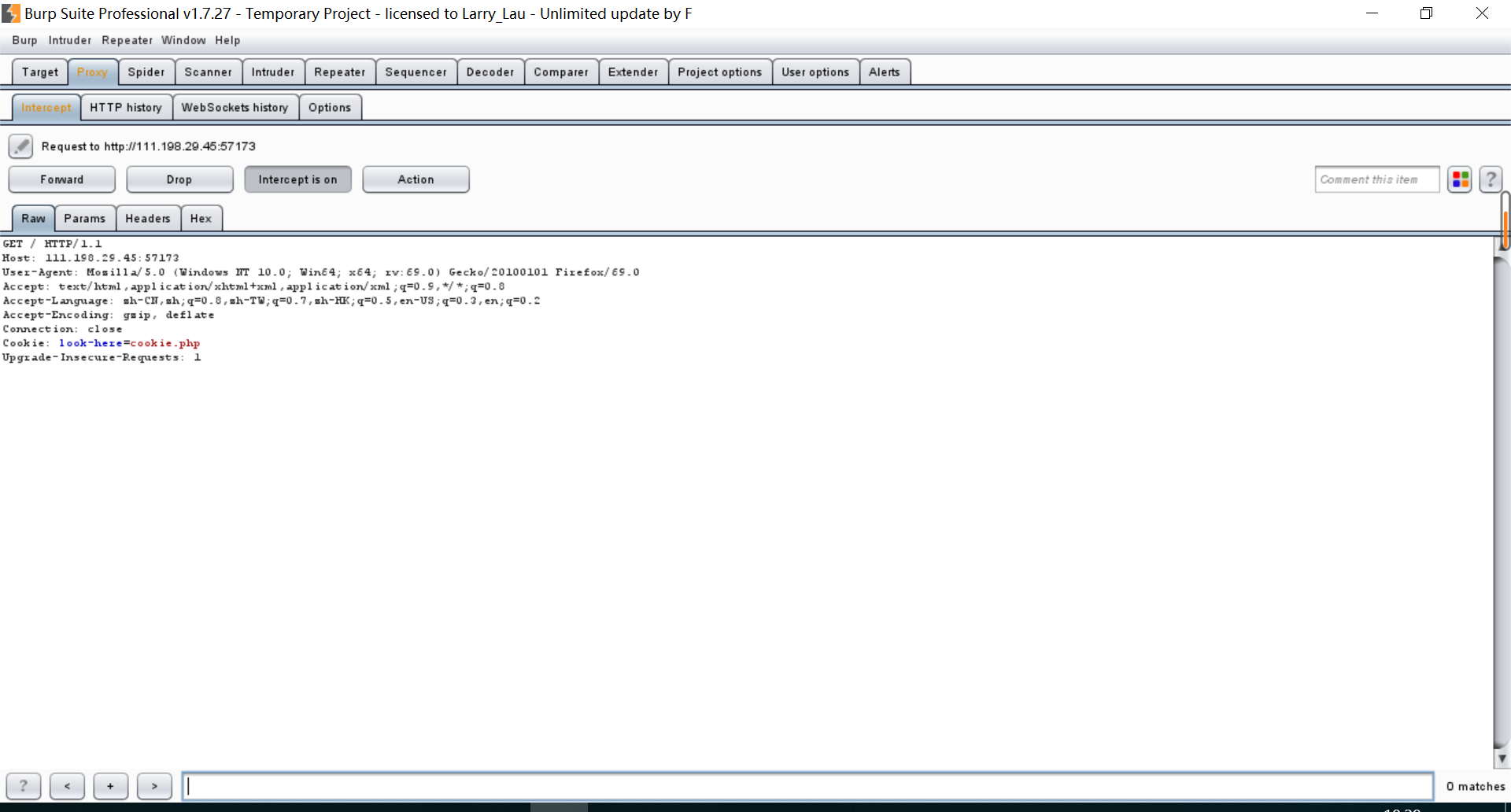This screenshot has width=1511, height=812.
Task: Open the Window menu
Action: click(x=183, y=40)
